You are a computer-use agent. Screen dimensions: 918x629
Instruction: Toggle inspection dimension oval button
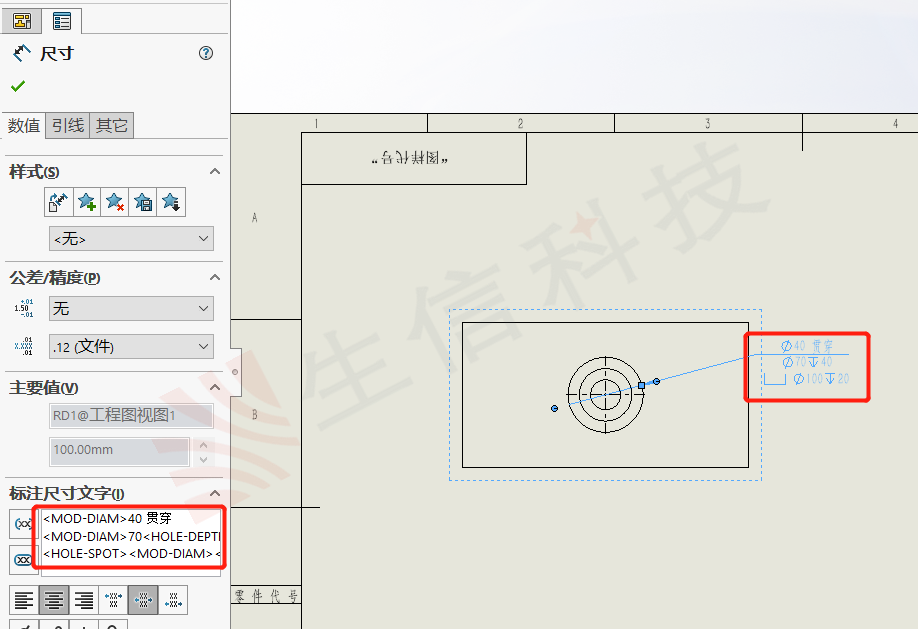pos(22,560)
